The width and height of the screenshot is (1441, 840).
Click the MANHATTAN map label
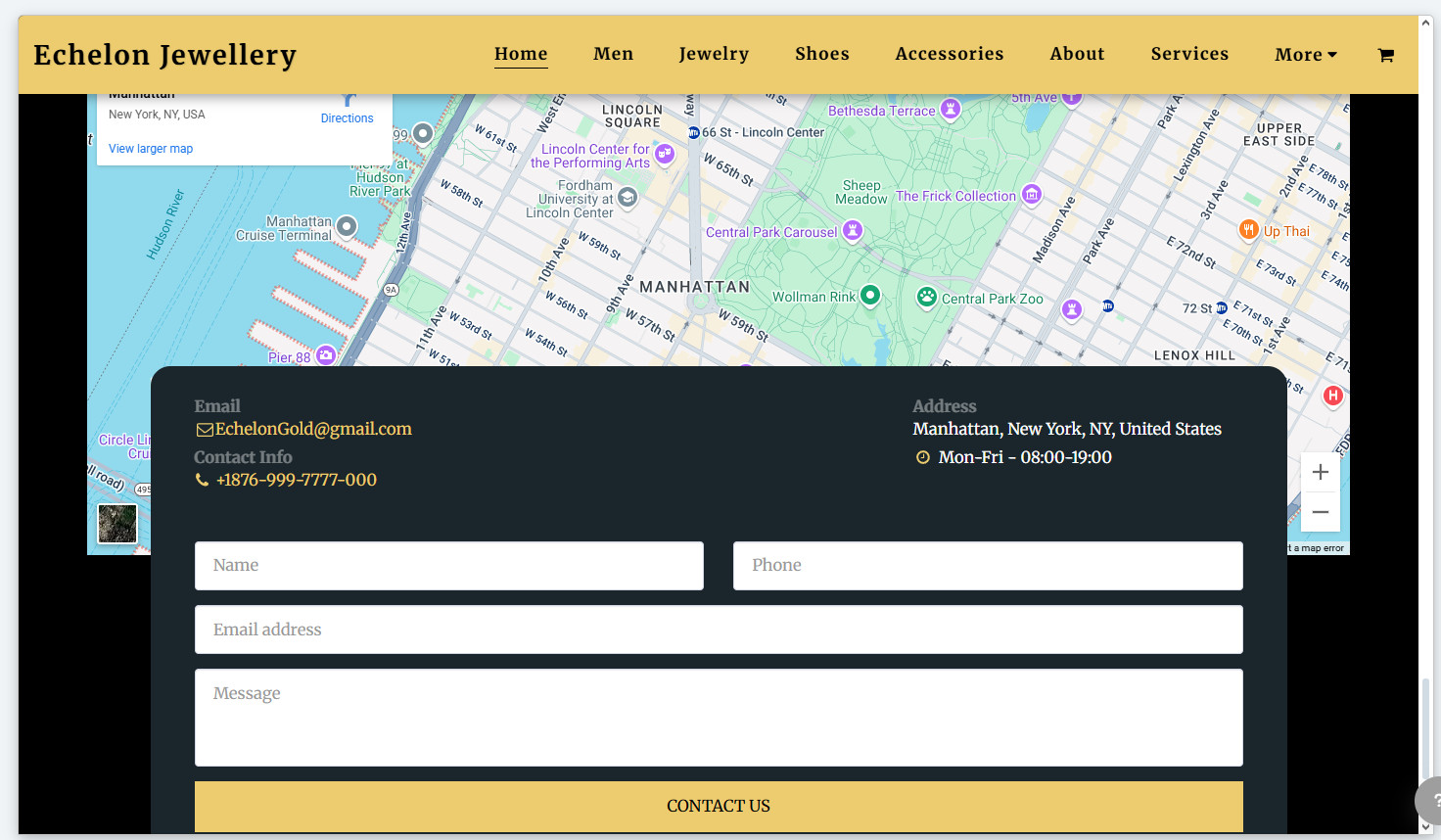click(694, 287)
